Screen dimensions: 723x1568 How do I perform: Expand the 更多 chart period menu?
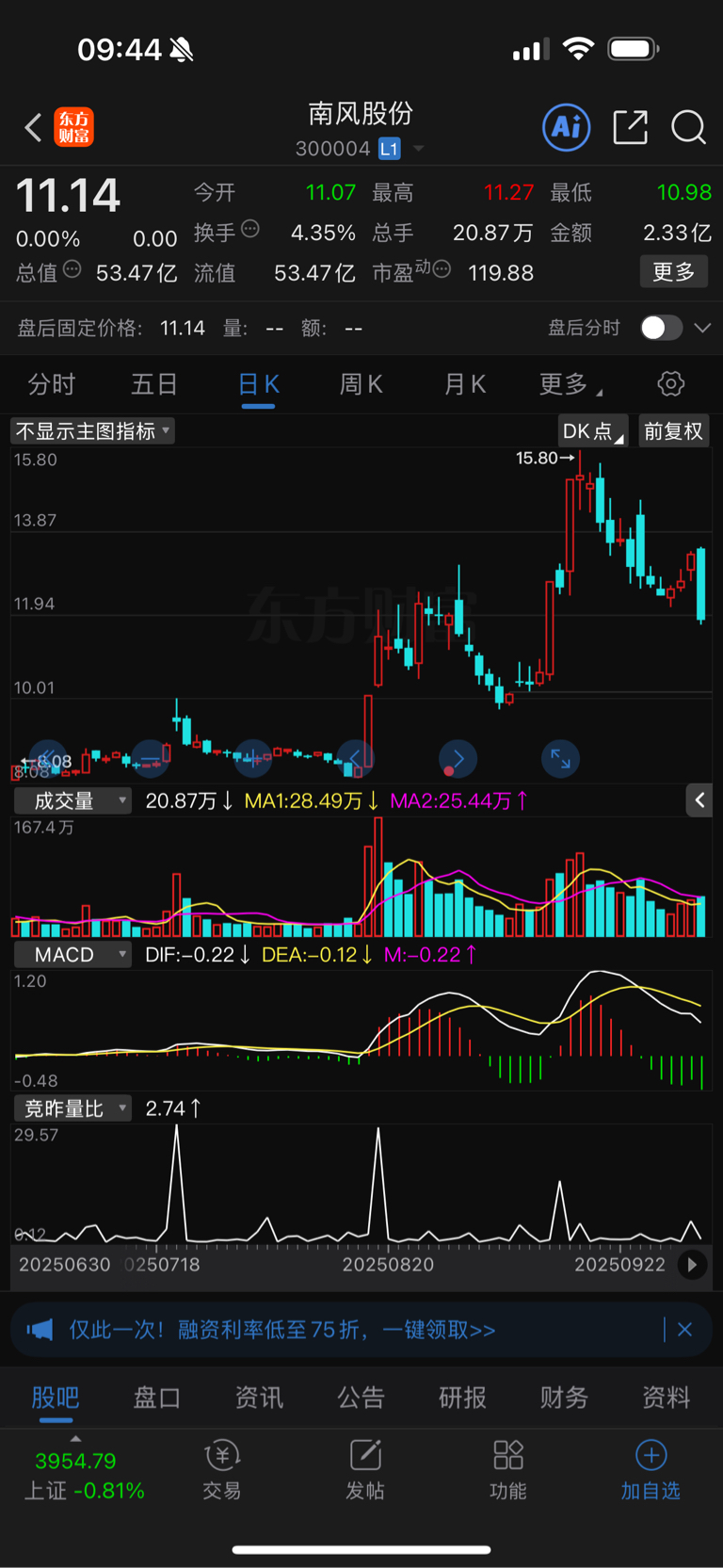[x=570, y=384]
